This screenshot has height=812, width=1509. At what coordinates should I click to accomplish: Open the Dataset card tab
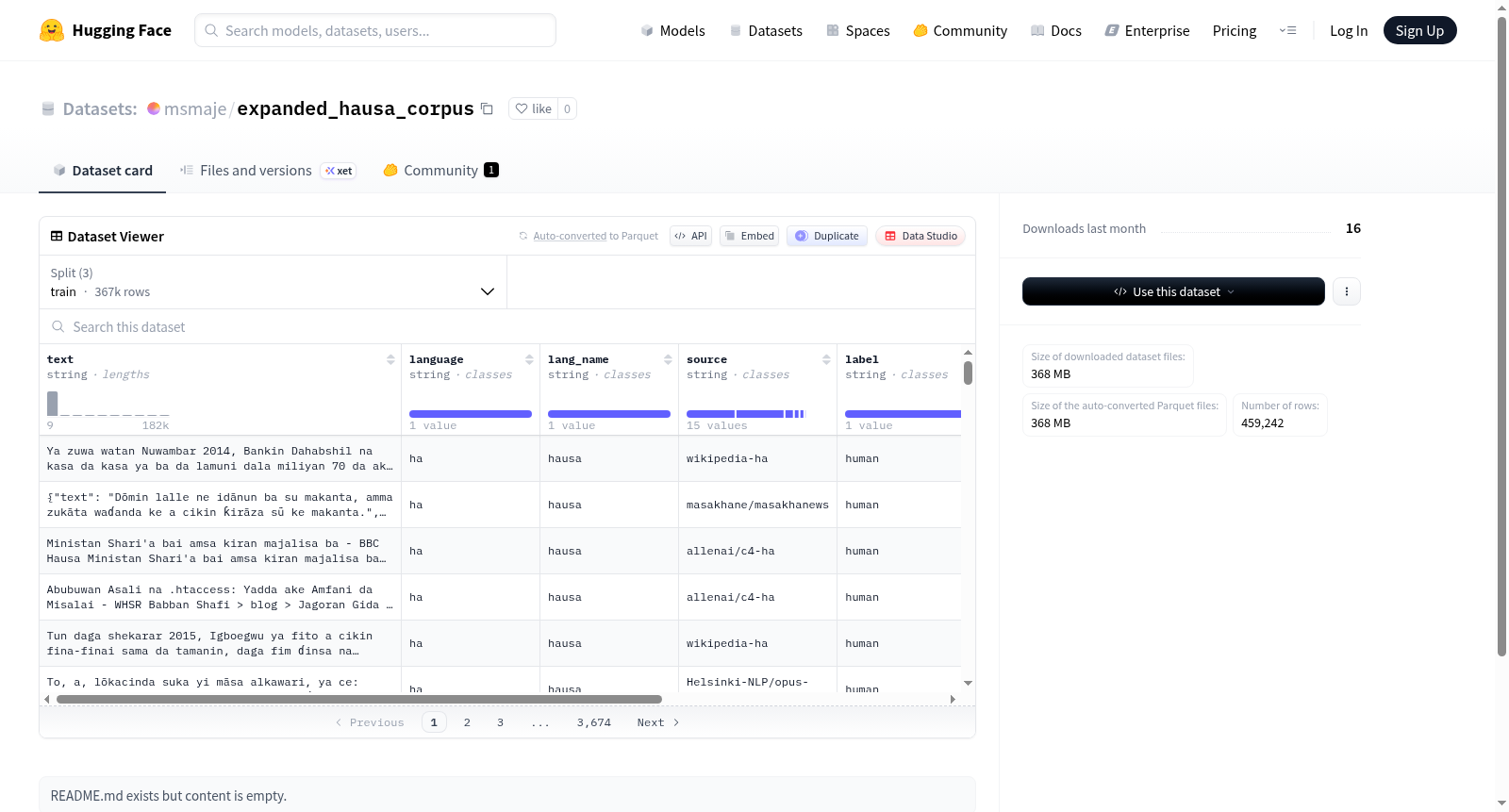point(103,171)
